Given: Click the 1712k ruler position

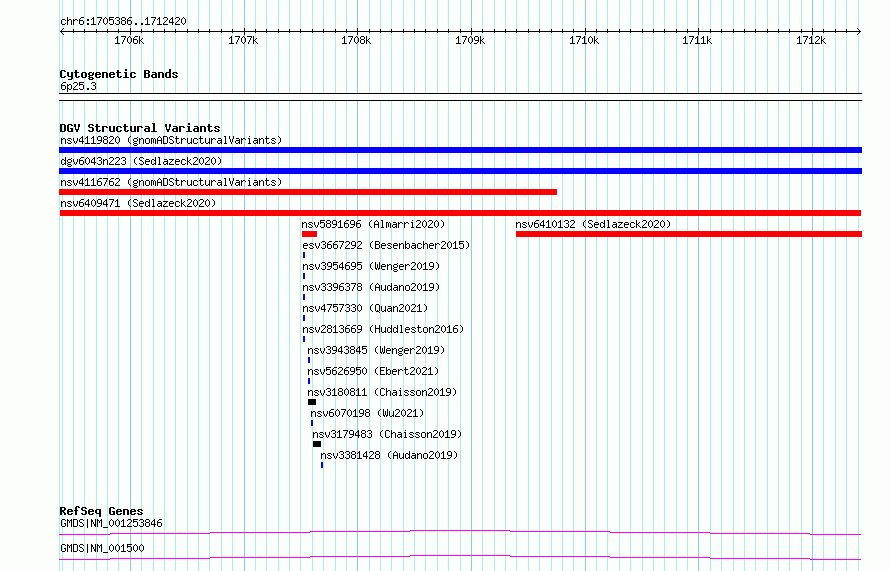Looking at the screenshot, I should pos(811,40).
